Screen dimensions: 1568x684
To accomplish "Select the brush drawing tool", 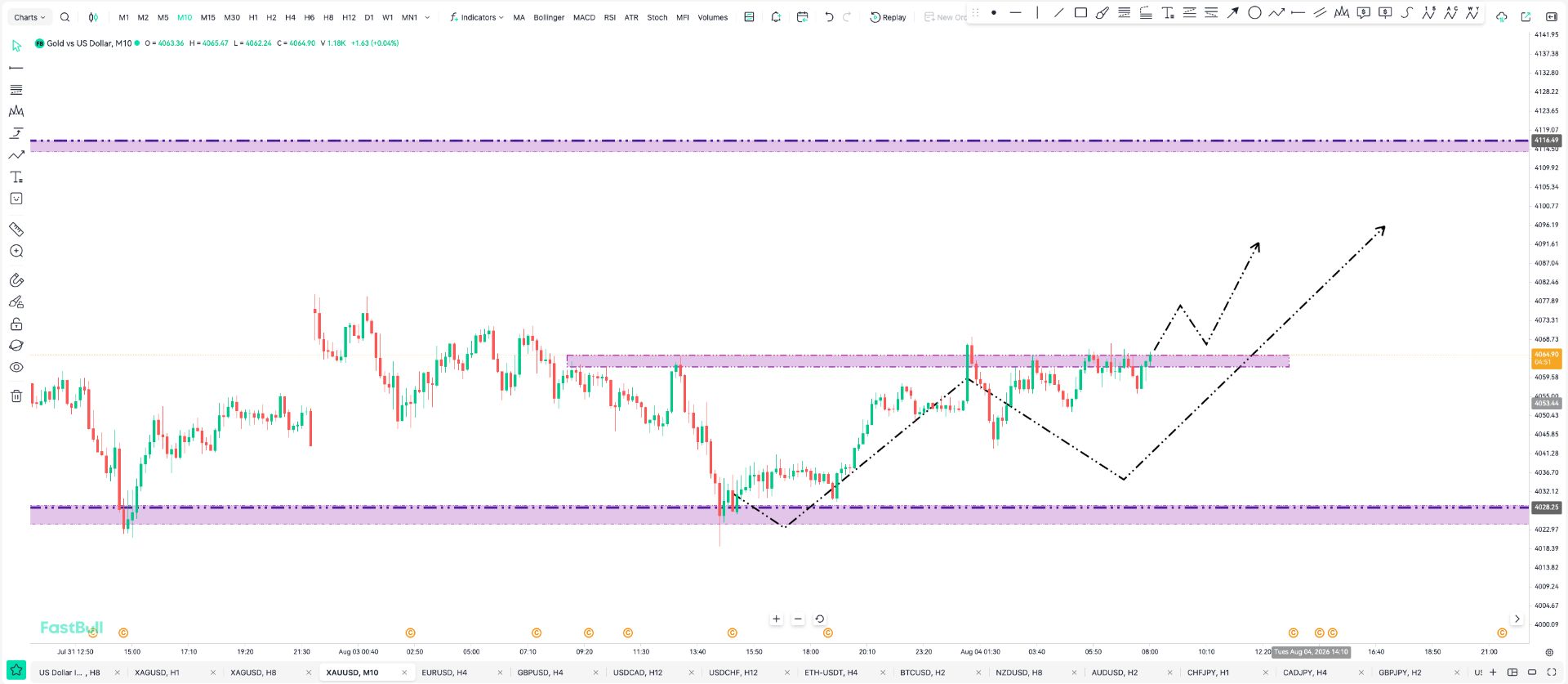I will coord(1102,12).
